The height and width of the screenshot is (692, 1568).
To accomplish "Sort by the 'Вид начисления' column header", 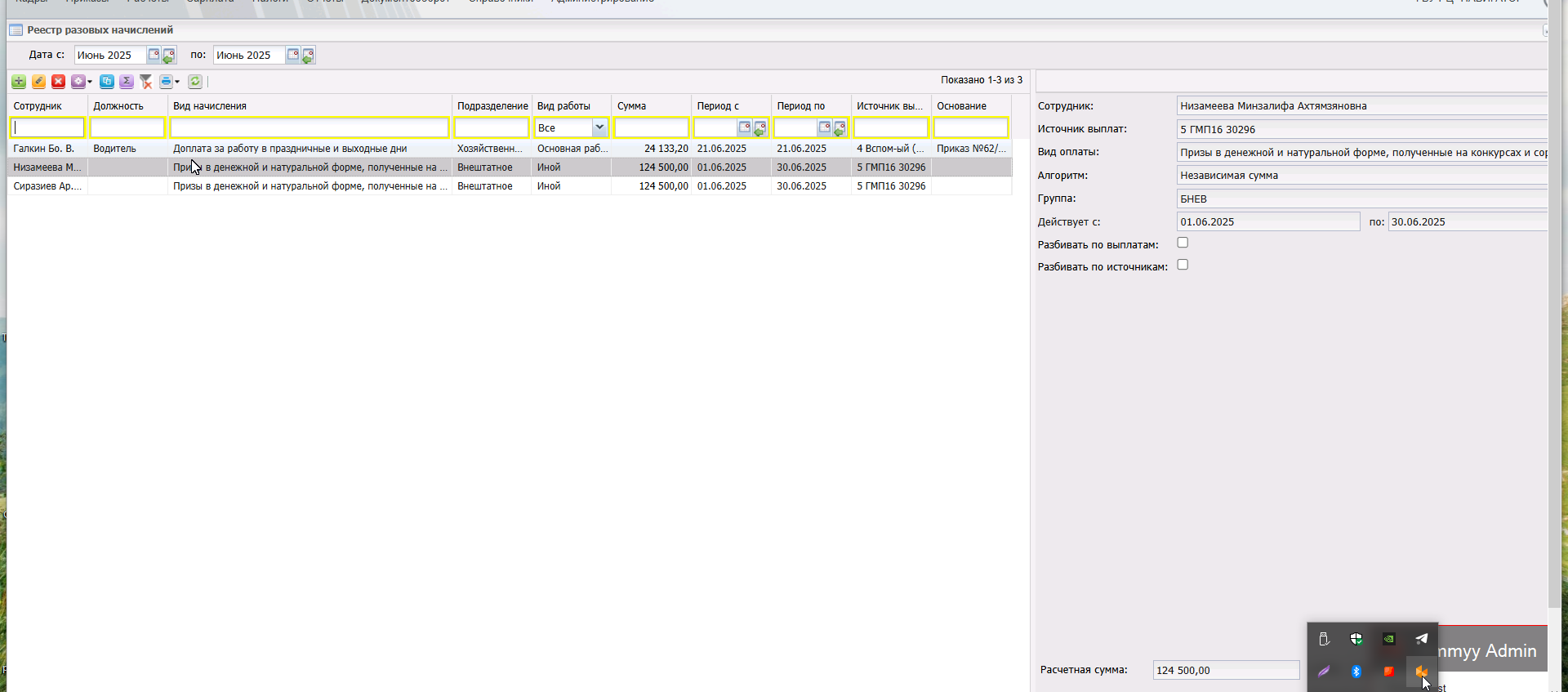I will pos(310,106).
